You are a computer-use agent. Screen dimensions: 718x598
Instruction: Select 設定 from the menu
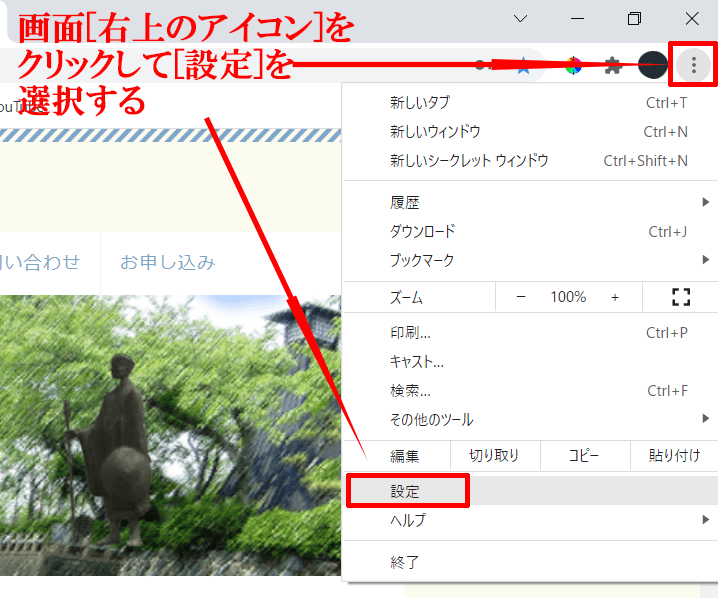tap(406, 492)
